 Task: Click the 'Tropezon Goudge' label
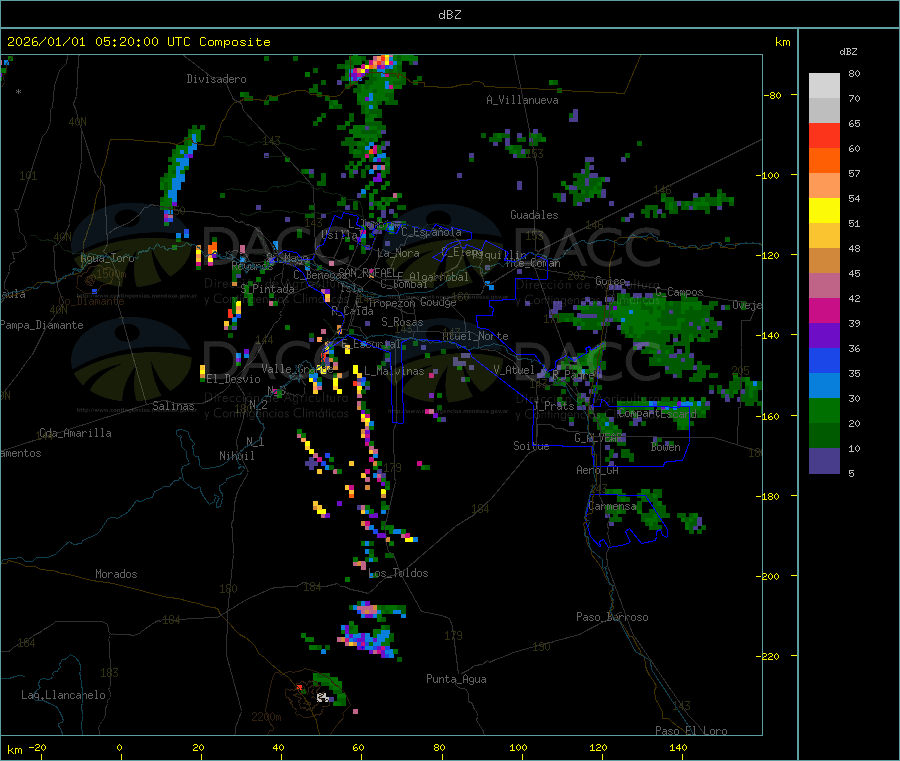pyautogui.click(x=412, y=302)
